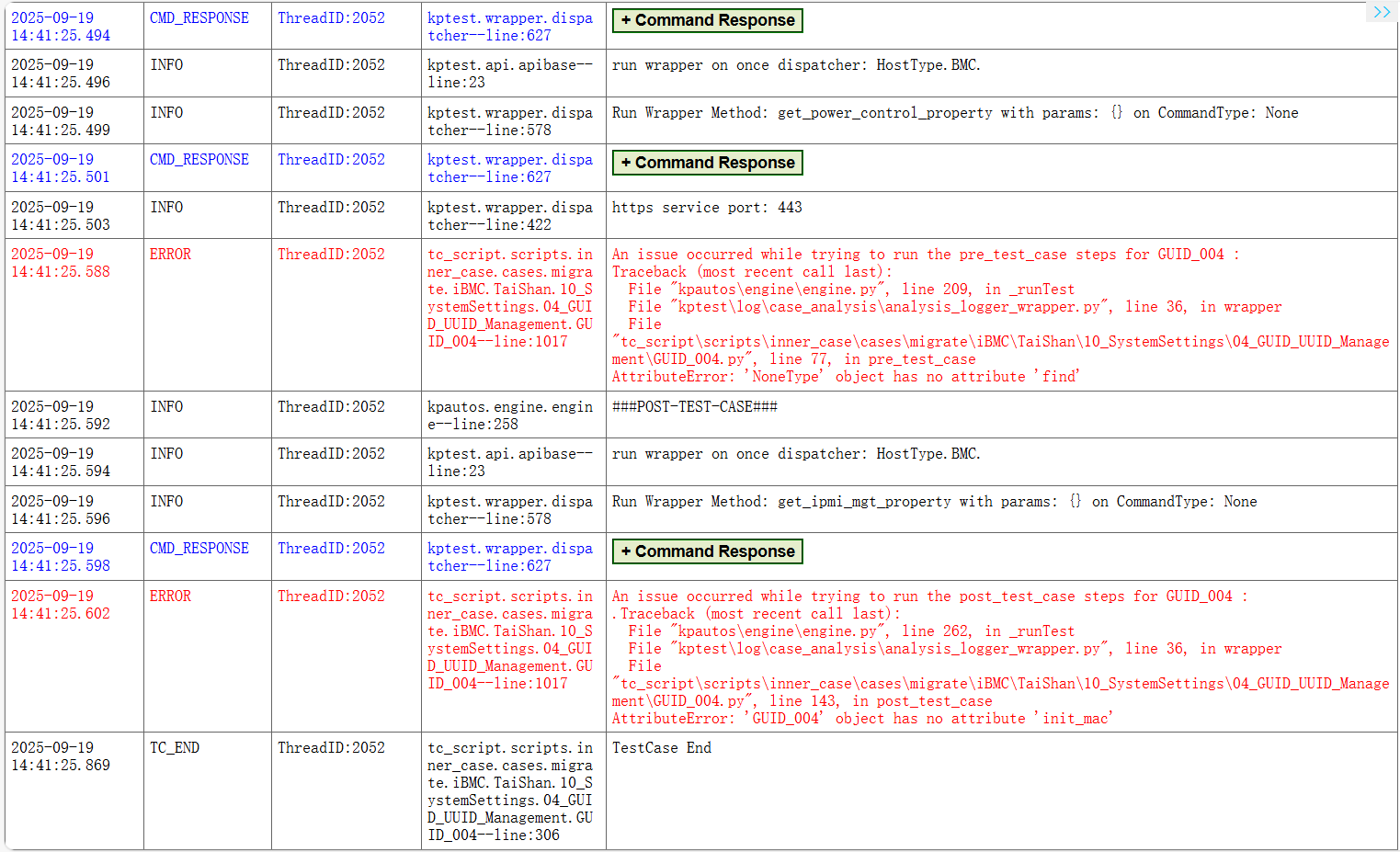This screenshot has width=1400, height=852.
Task: Click CMD_RESPONSE label in the 14:41:25.494 row
Action: 199,18
